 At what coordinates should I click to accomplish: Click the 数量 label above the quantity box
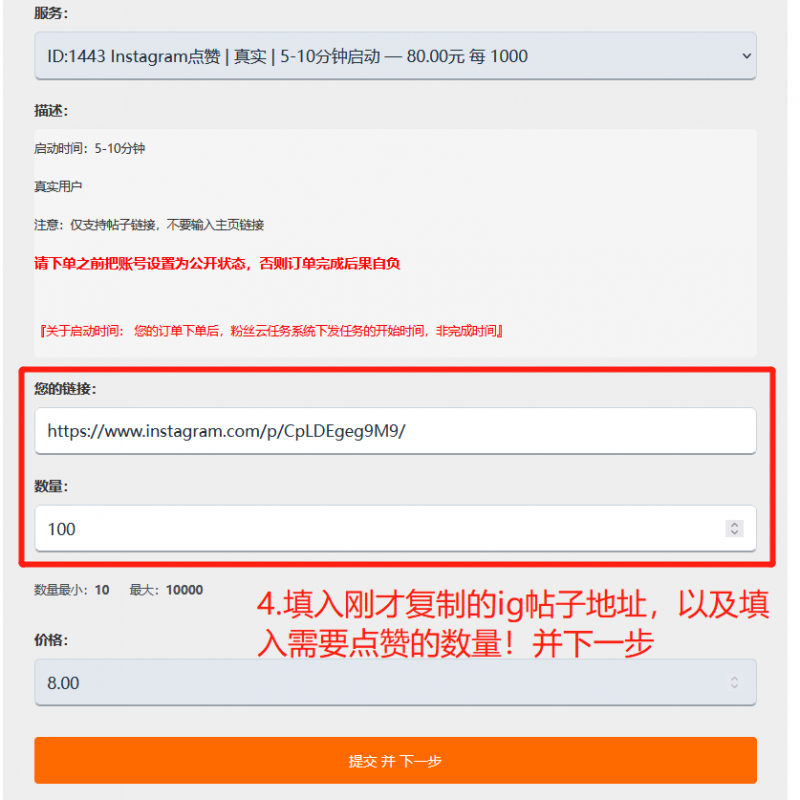coord(51,486)
